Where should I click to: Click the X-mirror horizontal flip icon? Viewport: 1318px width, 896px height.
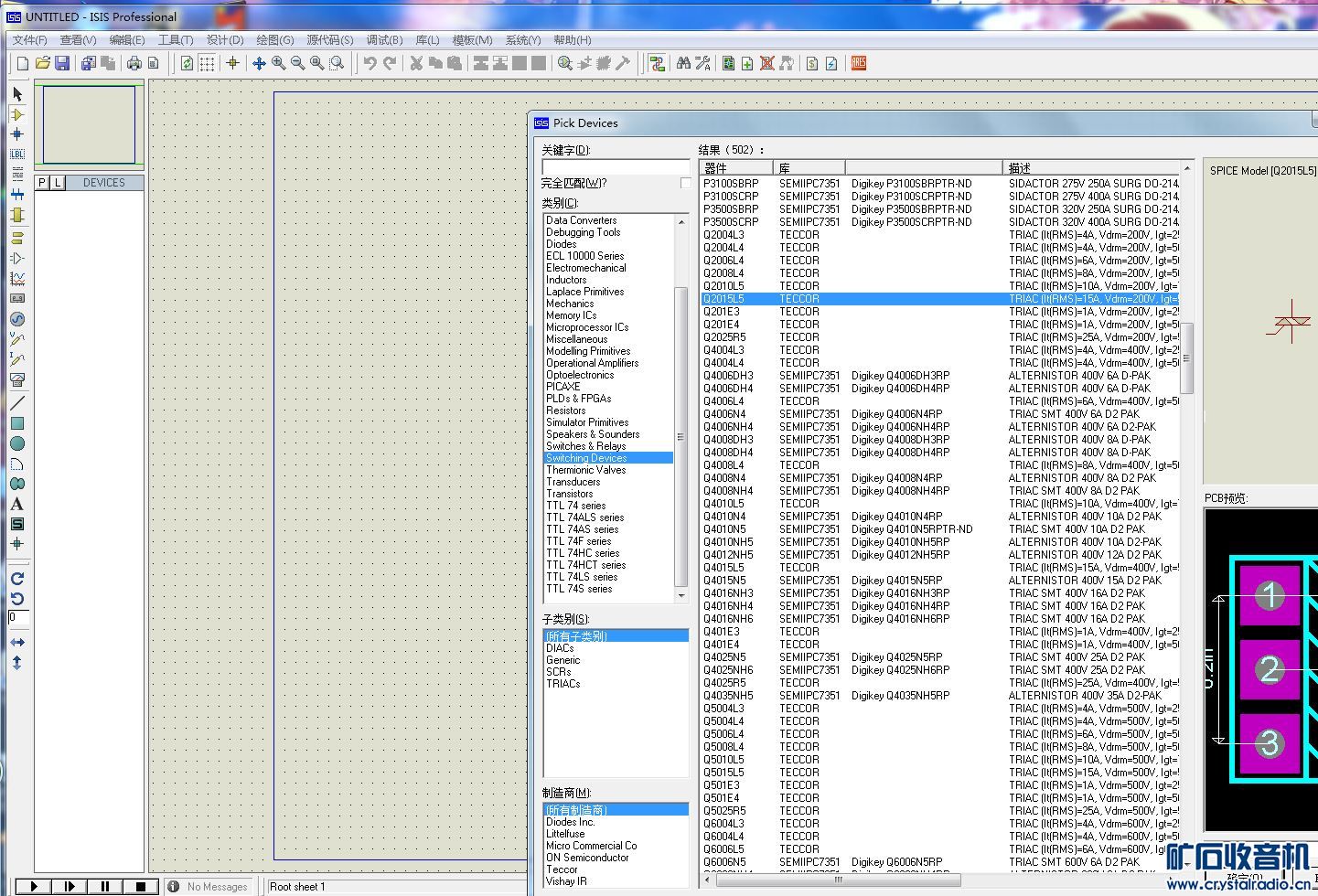click(x=17, y=642)
